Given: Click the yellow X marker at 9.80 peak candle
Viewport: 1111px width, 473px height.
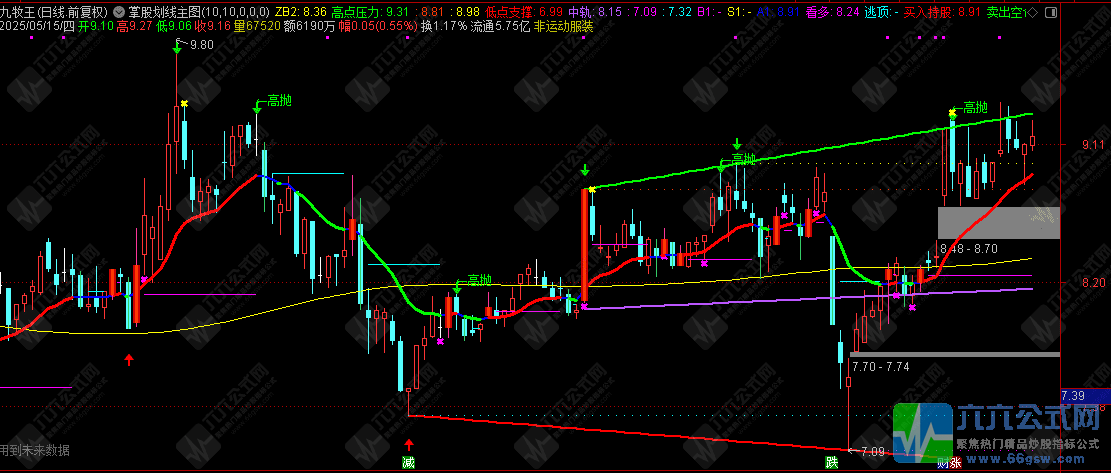Looking at the screenshot, I should click(x=184, y=103).
